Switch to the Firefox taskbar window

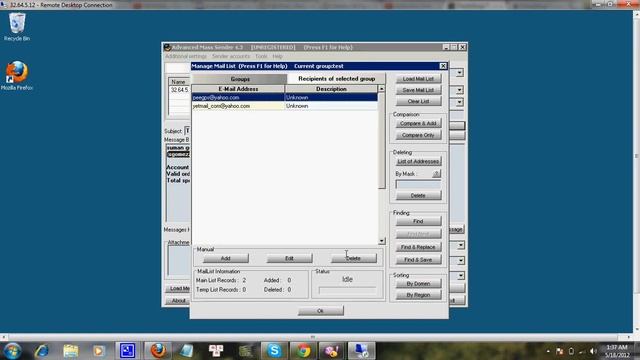(158, 351)
